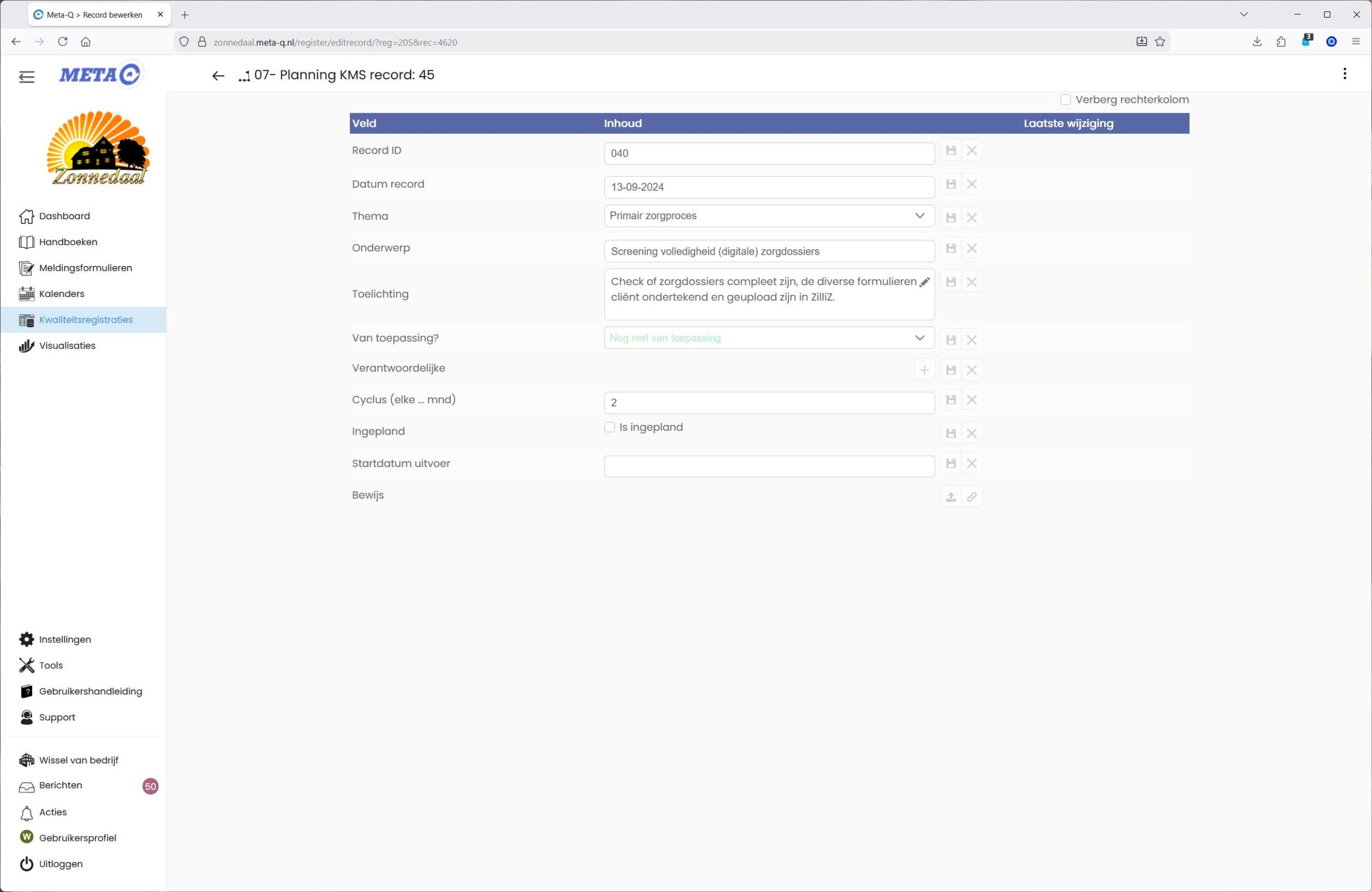Expand the Van toepassing dropdown
Screen dimensions: 1372x892
point(769,338)
